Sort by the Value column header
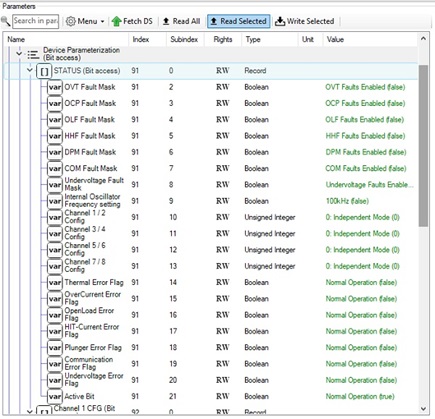 click(x=370, y=39)
